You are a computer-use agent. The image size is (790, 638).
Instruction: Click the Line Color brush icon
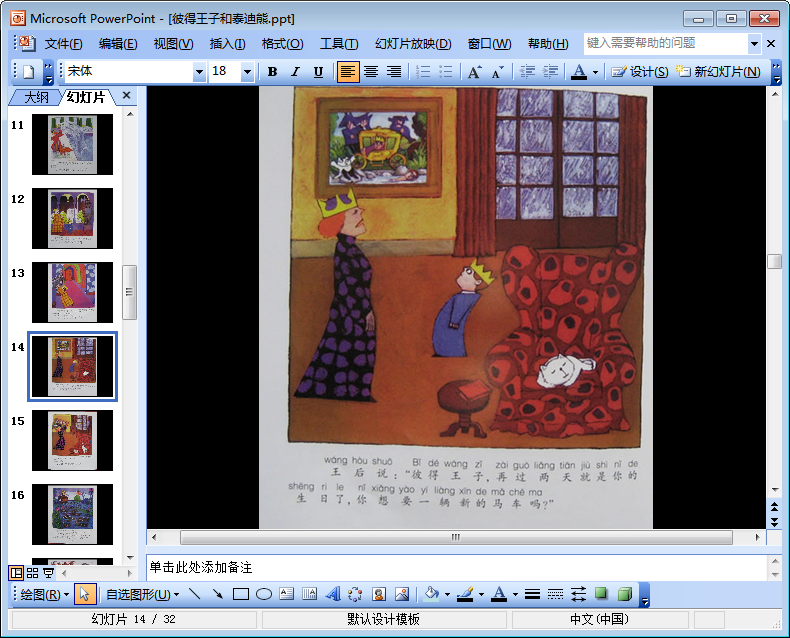coord(466,595)
